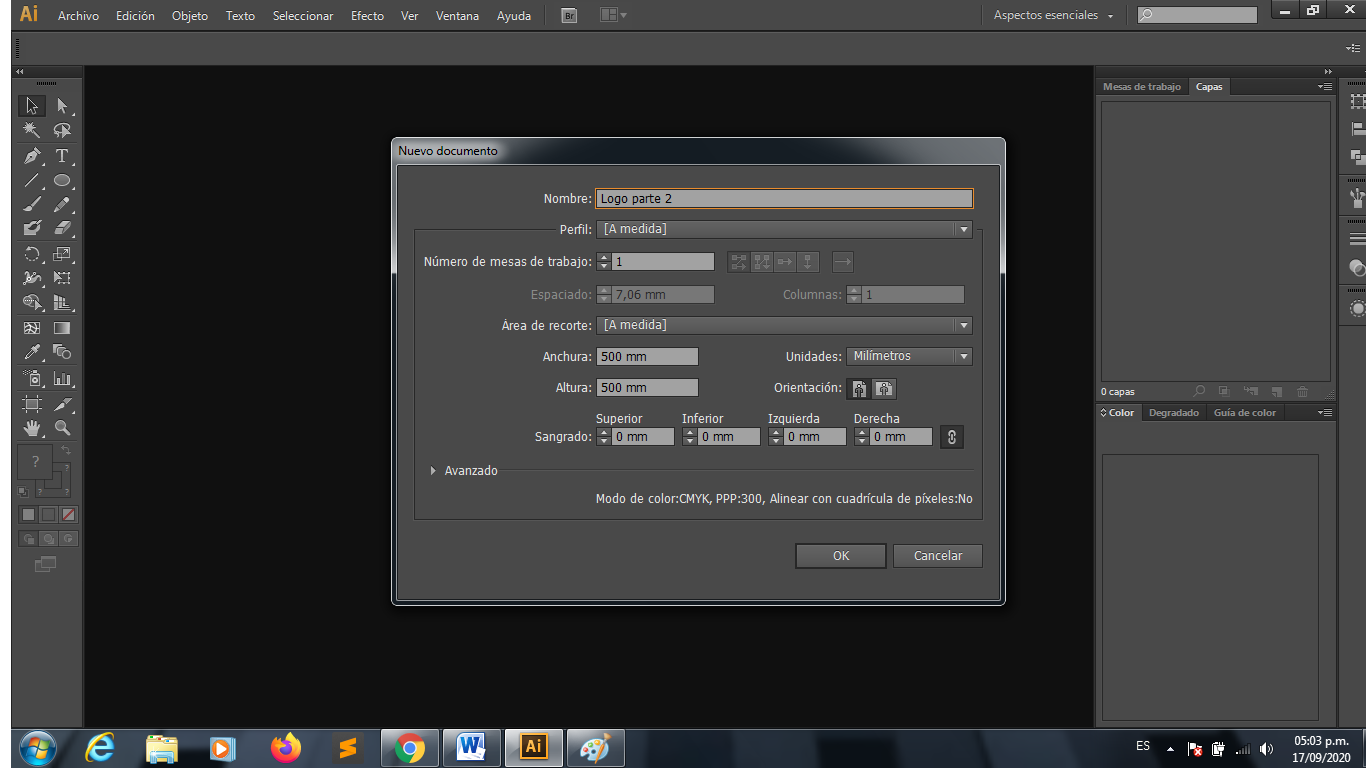This screenshot has width=1366, height=768.
Task: Switch to the Degradado tab
Action: pos(1174,413)
